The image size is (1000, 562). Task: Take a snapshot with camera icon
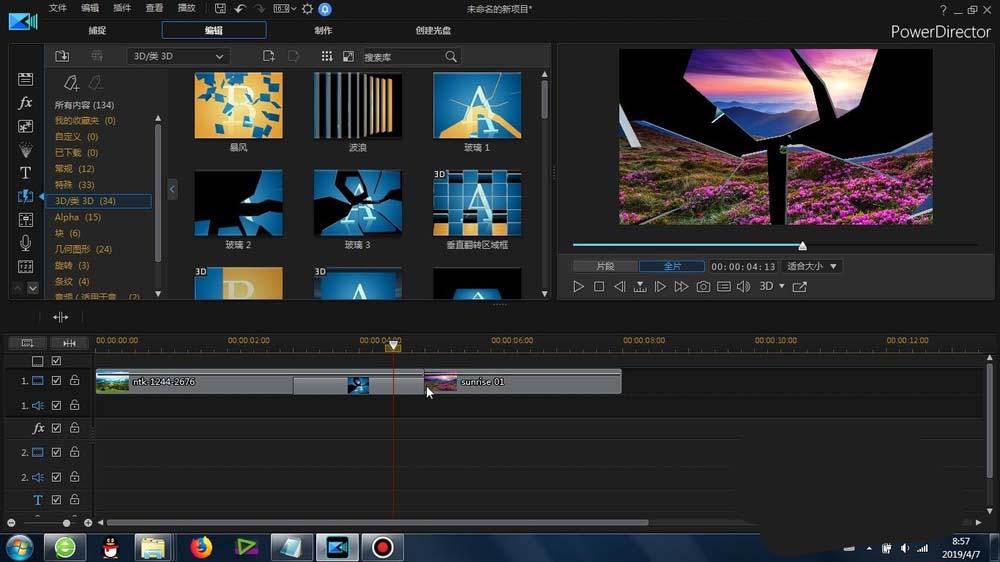coord(703,286)
